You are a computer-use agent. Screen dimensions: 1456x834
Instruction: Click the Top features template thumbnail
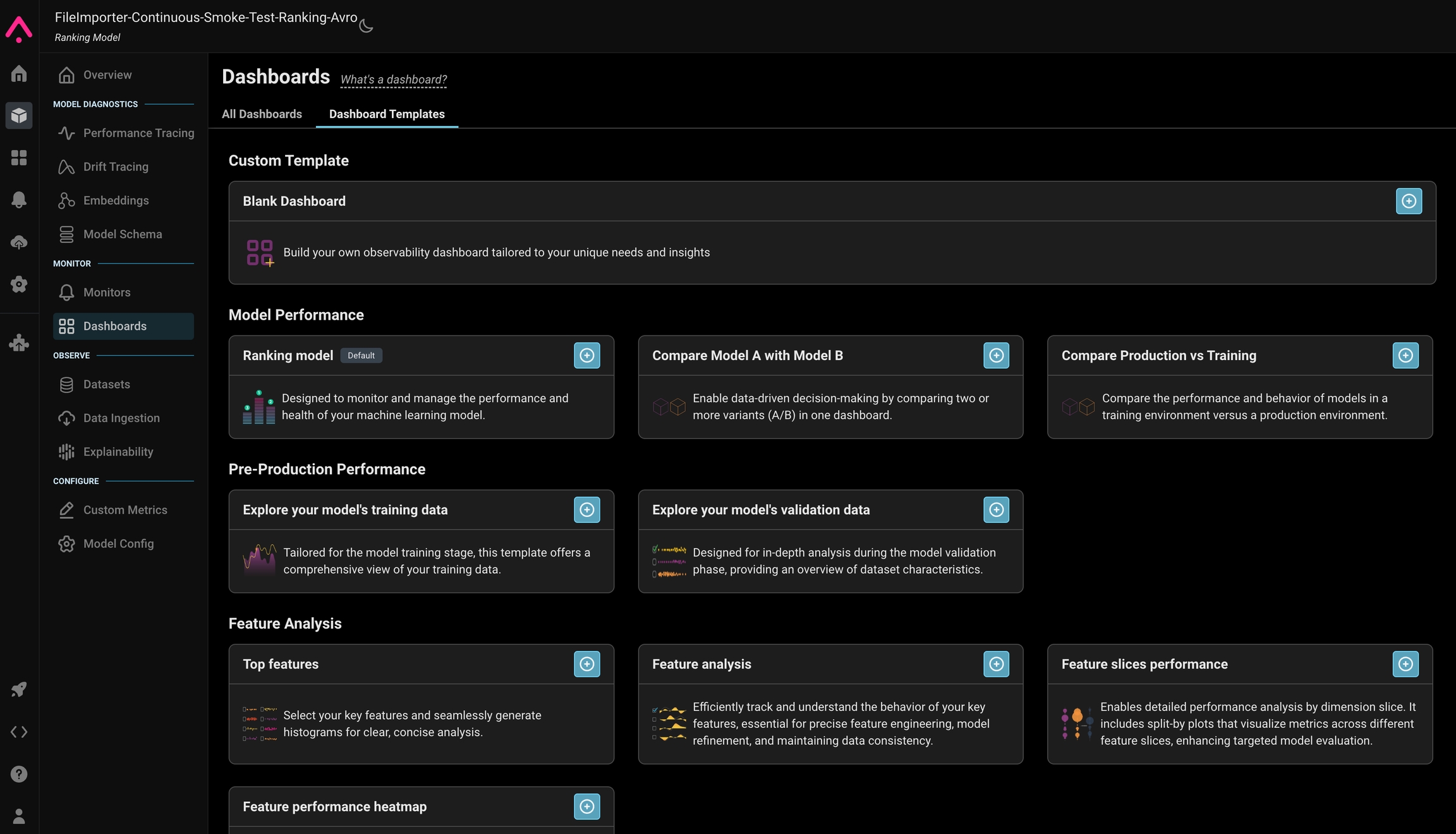coord(260,723)
